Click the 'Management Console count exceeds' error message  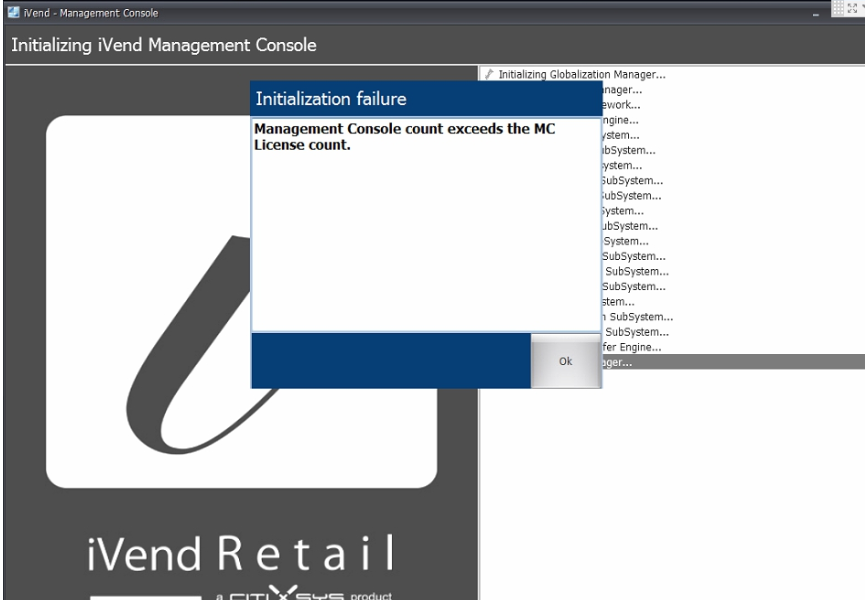click(x=404, y=137)
